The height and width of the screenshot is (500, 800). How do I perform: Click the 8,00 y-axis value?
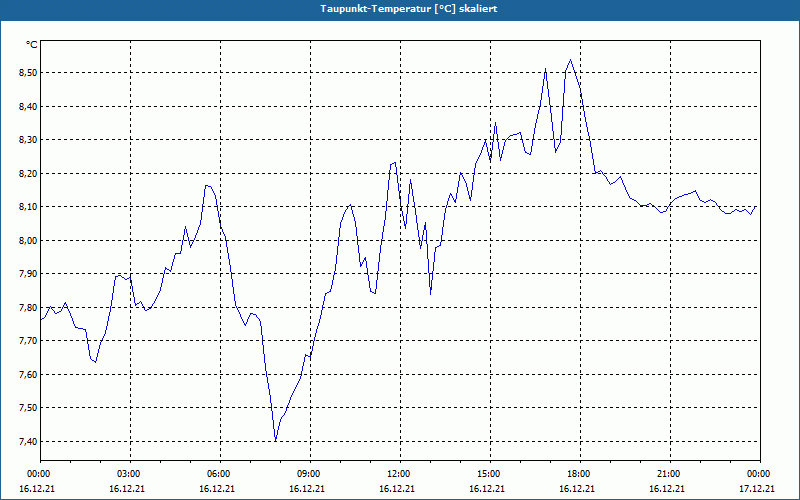28,240
